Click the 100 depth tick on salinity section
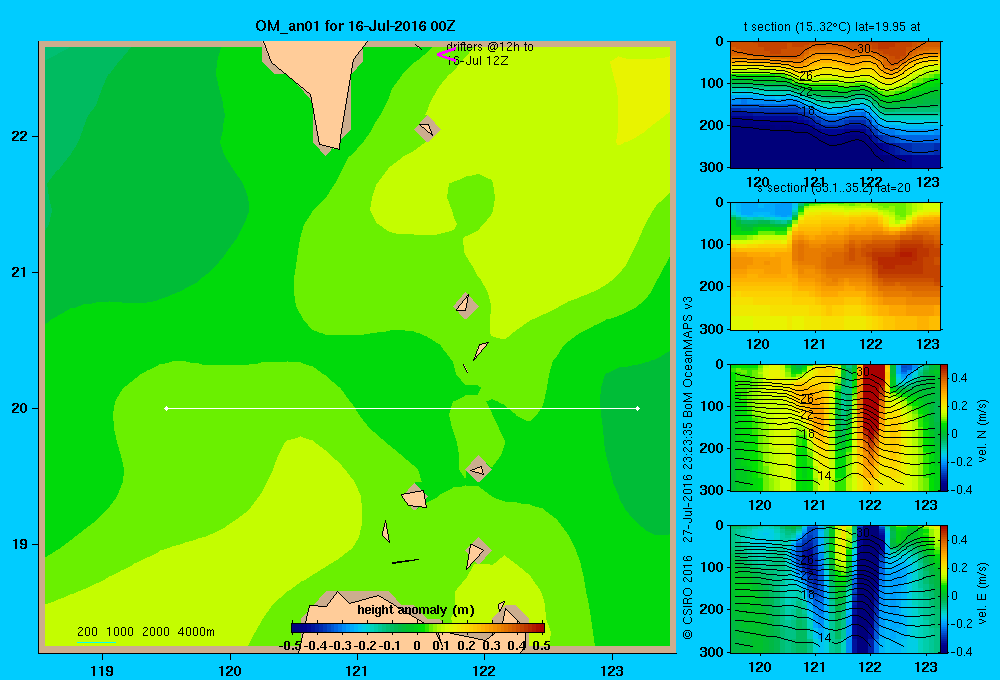 coord(712,244)
